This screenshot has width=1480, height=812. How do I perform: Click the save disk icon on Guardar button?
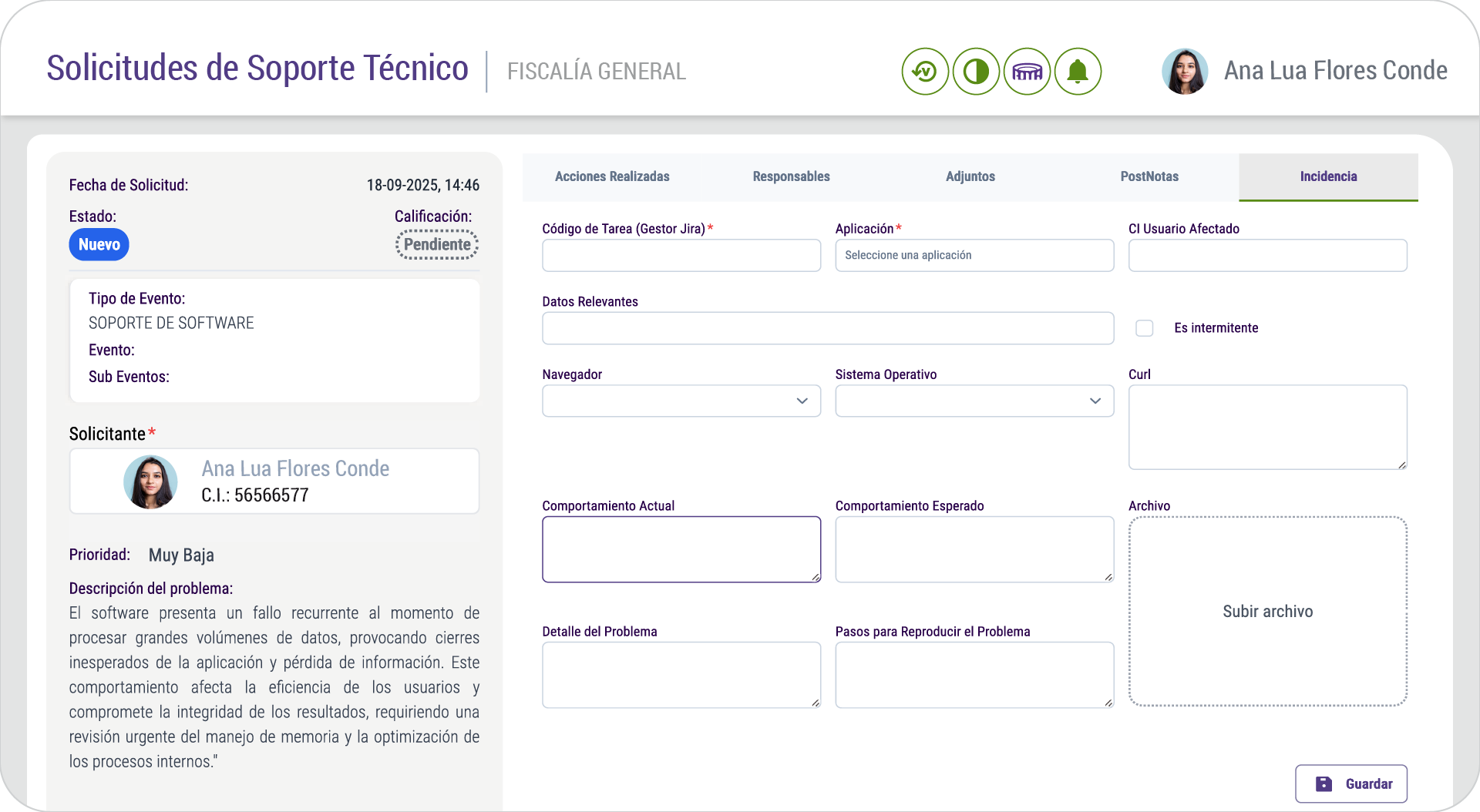coord(1324,783)
